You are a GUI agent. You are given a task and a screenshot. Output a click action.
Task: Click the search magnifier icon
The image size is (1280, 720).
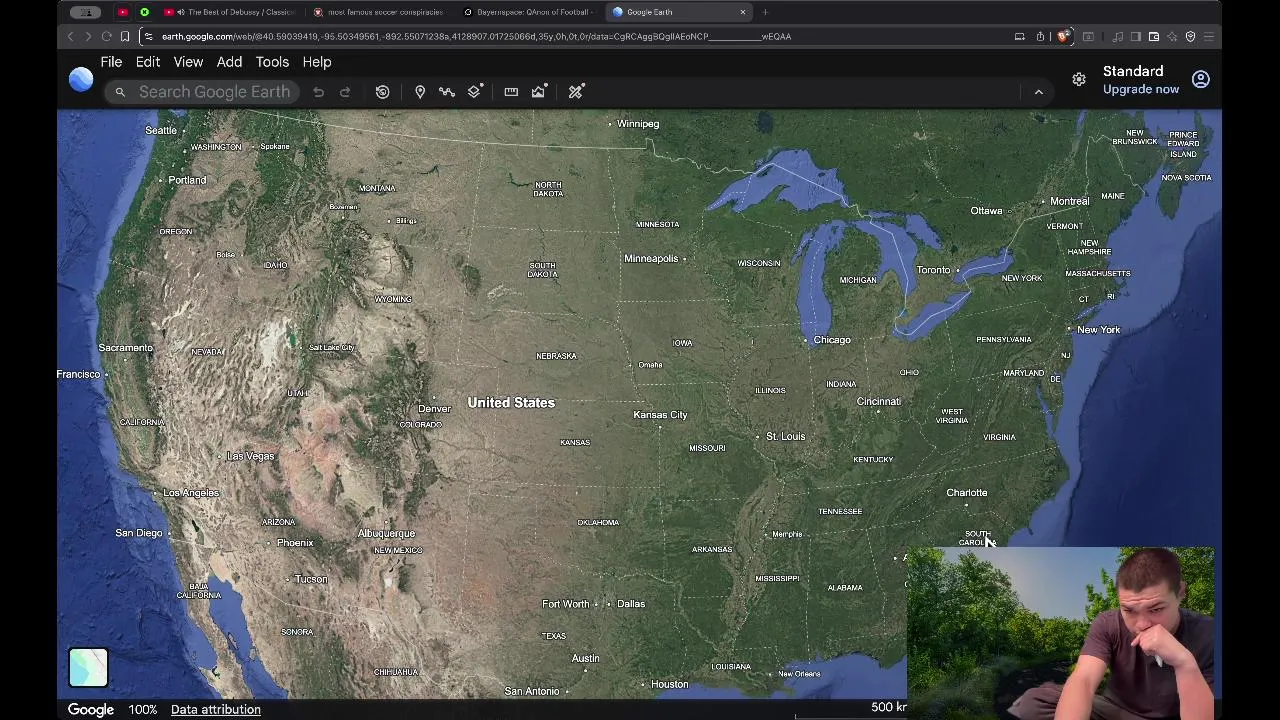point(120,92)
